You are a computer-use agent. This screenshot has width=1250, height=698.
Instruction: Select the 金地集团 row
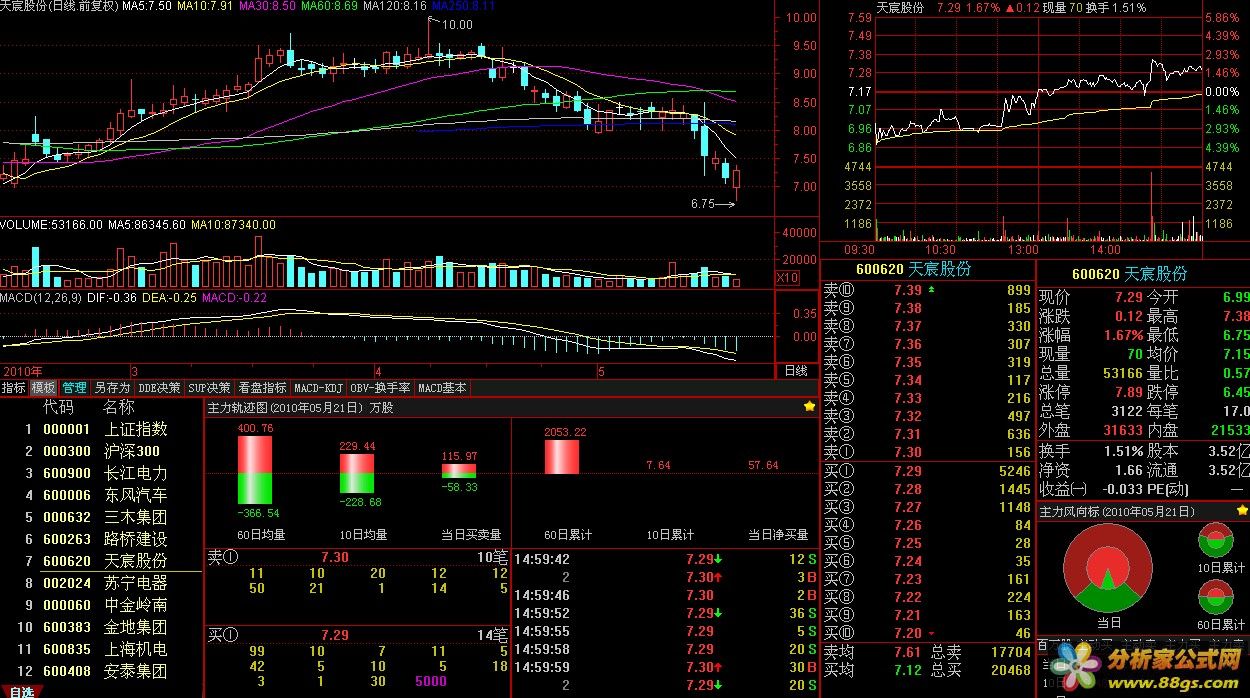tap(101, 627)
